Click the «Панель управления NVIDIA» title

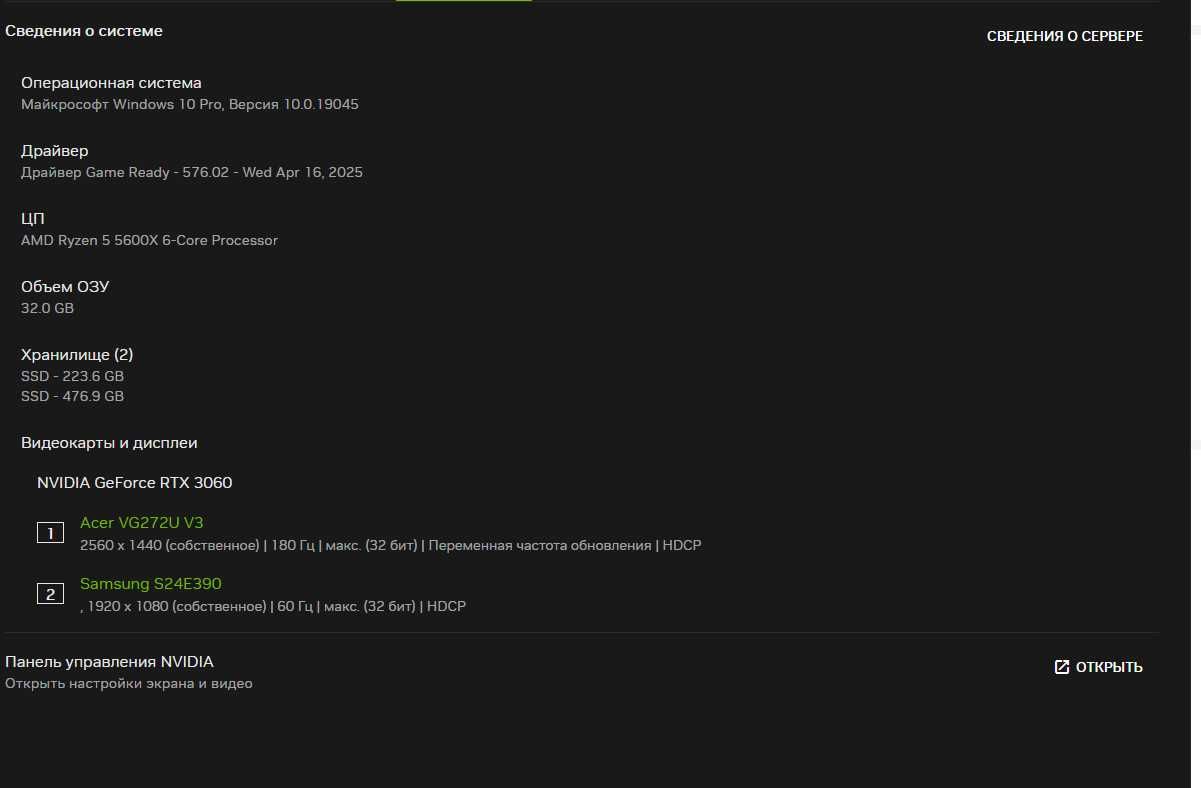[109, 662]
